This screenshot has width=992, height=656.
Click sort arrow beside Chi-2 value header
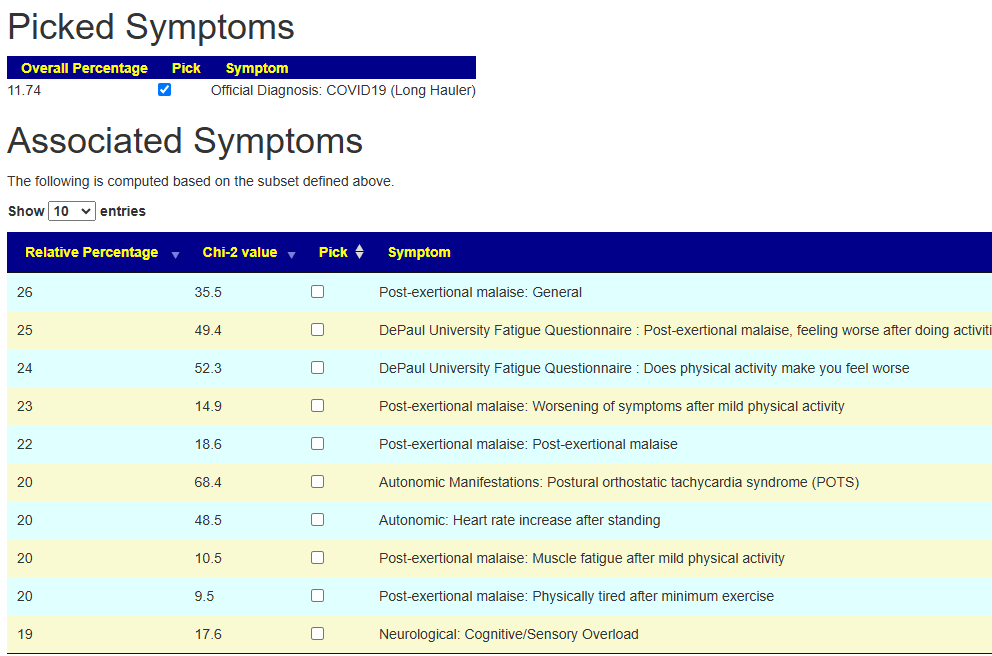[x=291, y=255]
